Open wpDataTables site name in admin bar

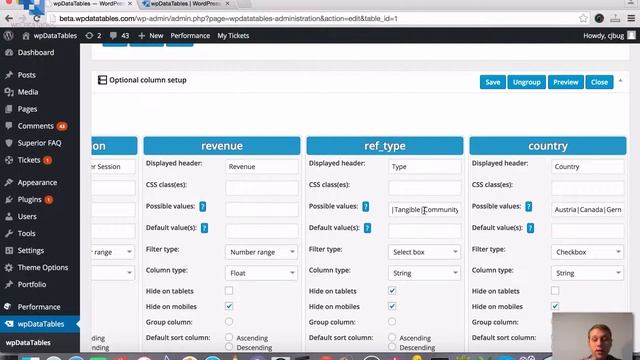pos(49,36)
